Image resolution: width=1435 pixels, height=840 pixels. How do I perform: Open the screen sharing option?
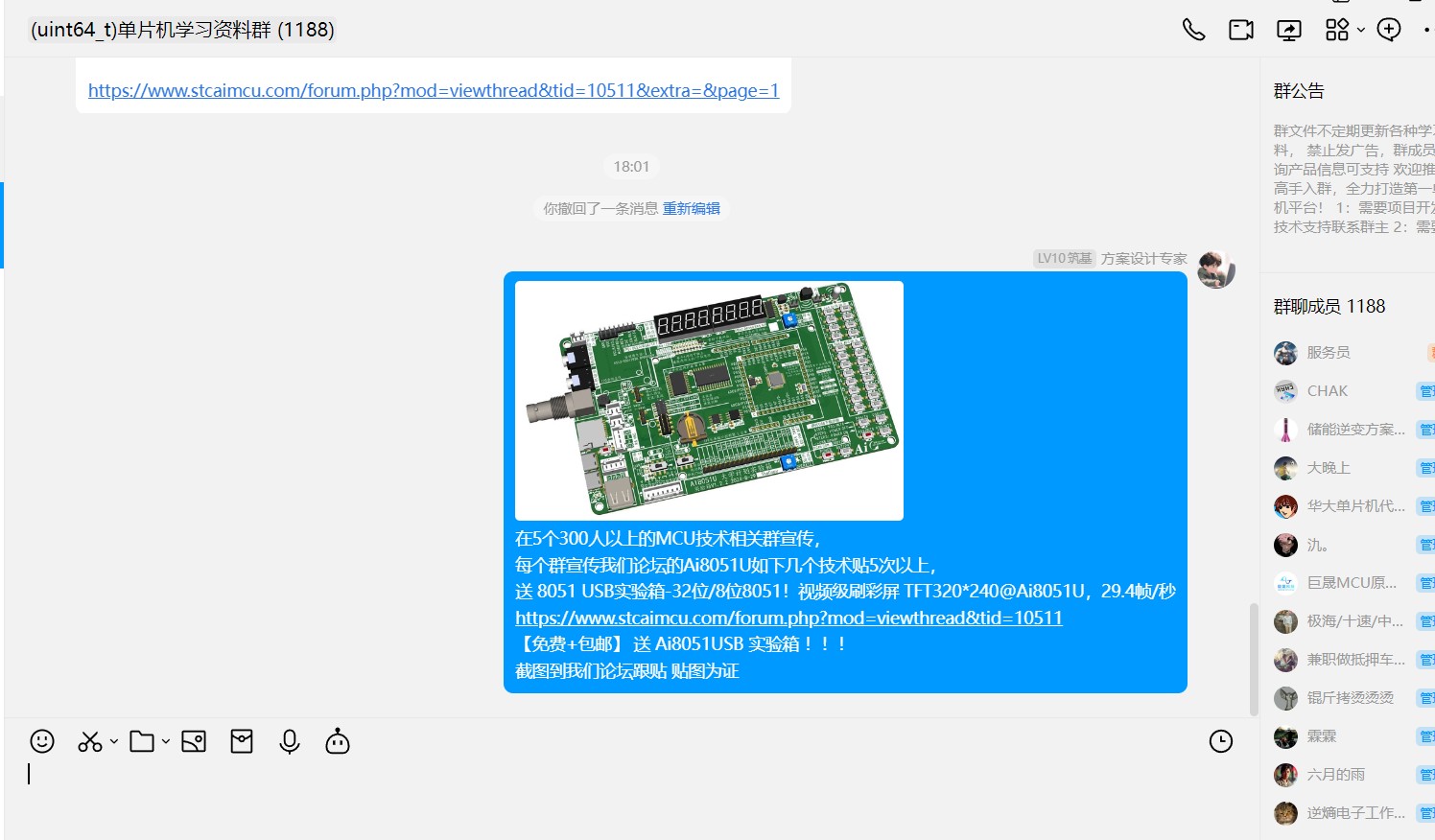pos(1289,30)
